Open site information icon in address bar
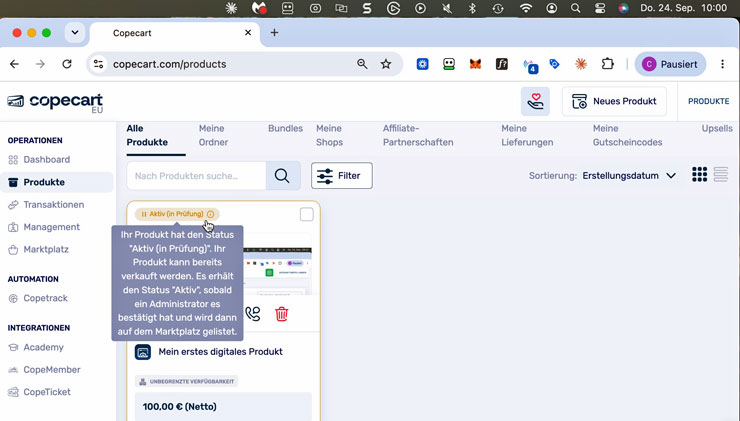The height and width of the screenshot is (421, 740). click(98, 64)
